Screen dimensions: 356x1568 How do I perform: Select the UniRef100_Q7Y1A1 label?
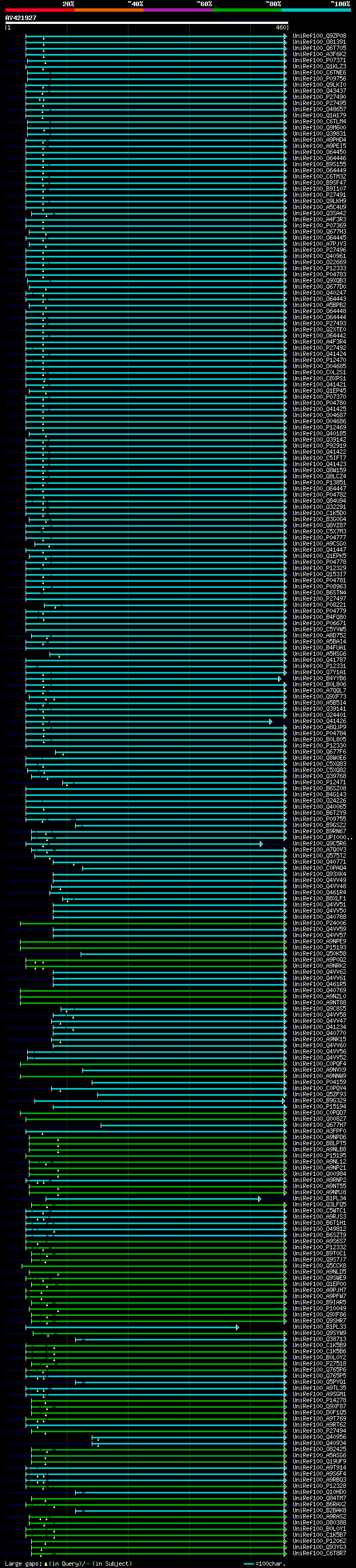tap(319, 672)
